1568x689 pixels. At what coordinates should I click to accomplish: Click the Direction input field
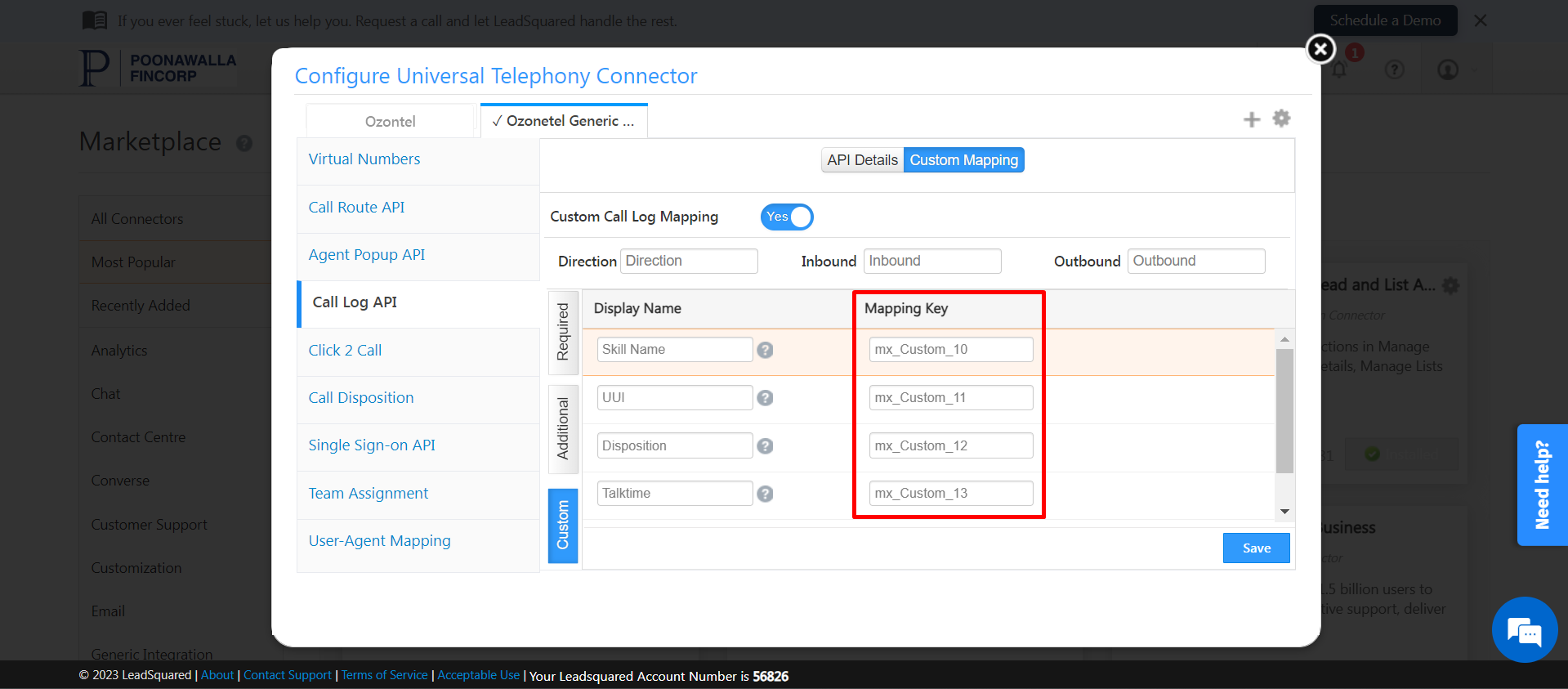[689, 261]
